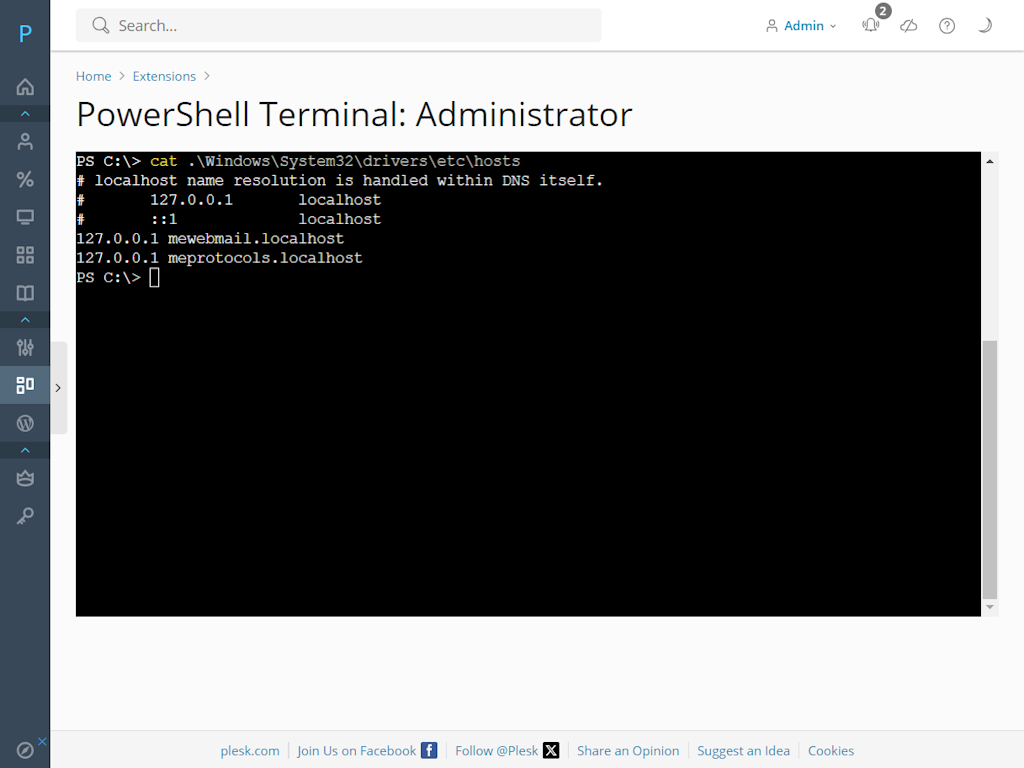Open the Clients section in the sidebar
Image resolution: width=1024 pixels, height=768 pixels.
24,141
